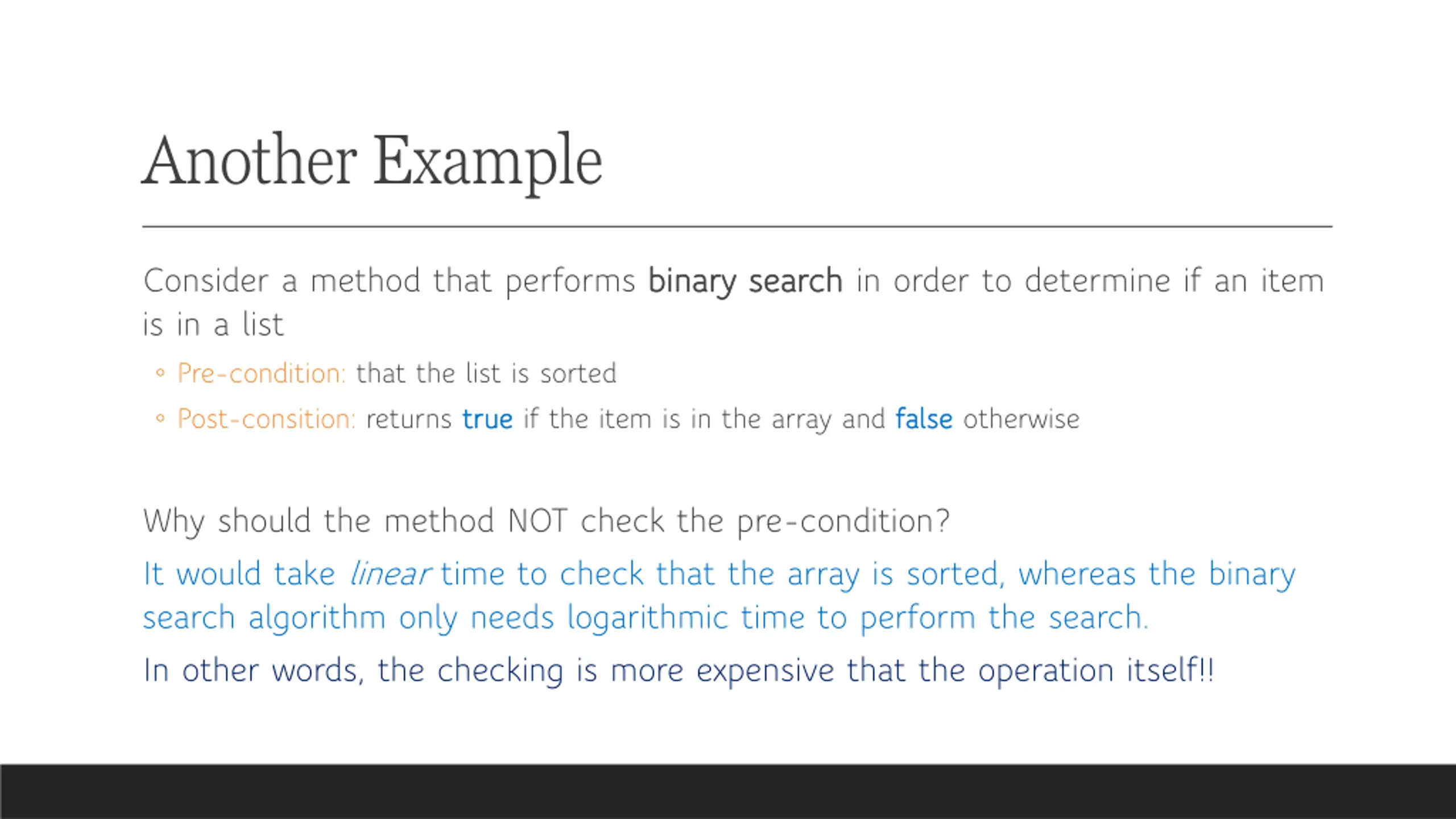Click the phrase 'logarithmic time' in the answer
The image size is (1456, 819).
[648, 619]
